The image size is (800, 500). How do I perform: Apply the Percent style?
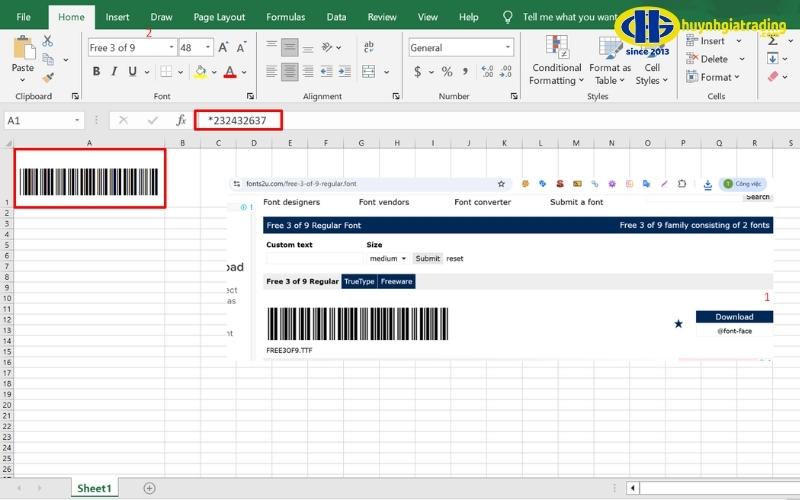tap(447, 71)
